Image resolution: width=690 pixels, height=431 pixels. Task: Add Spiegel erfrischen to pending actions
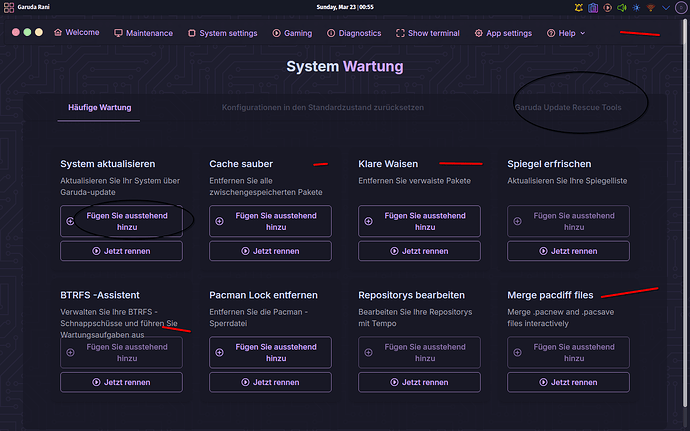569,221
